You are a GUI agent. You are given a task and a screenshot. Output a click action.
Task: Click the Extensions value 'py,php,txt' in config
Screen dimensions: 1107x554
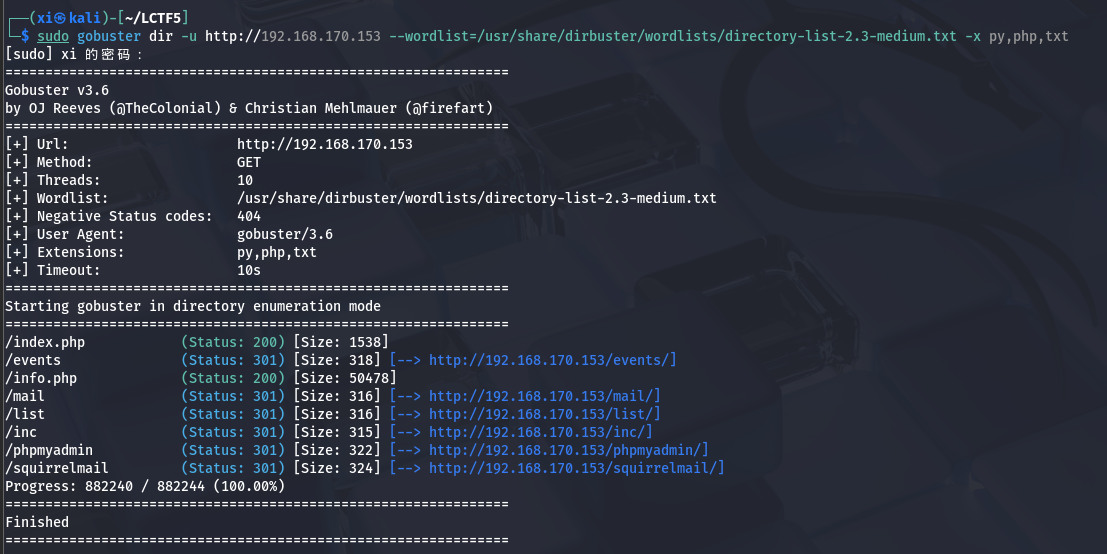pos(277,252)
